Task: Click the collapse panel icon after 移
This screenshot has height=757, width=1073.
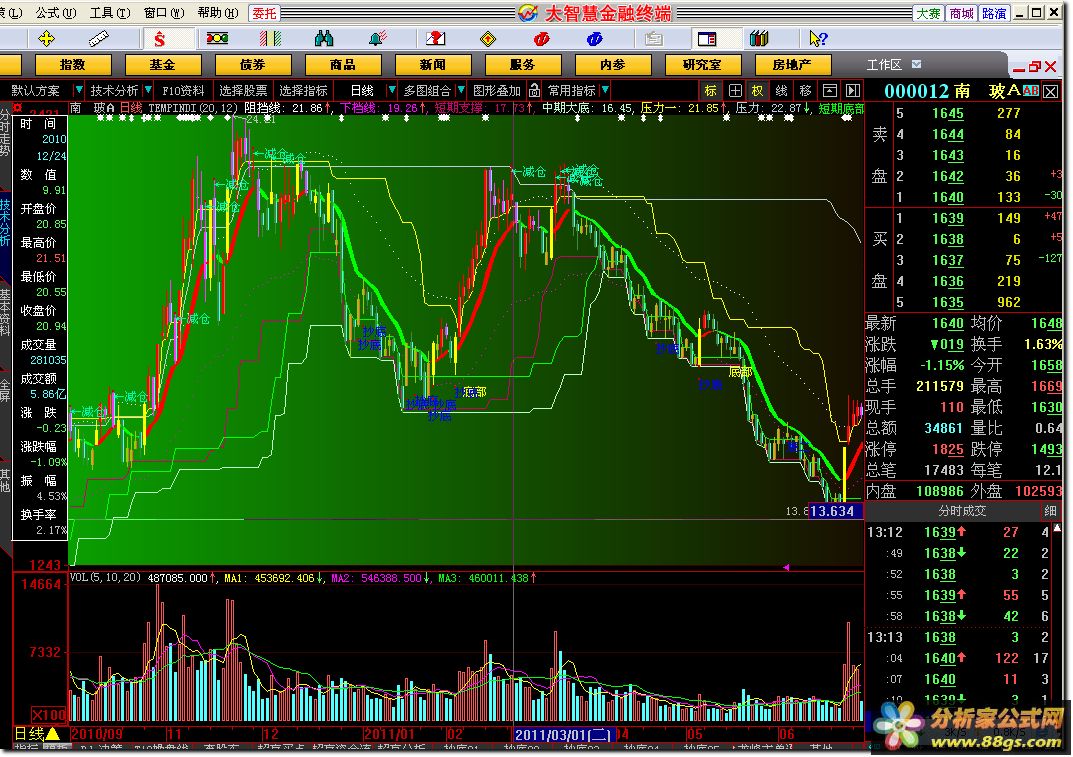Action: coord(829,90)
